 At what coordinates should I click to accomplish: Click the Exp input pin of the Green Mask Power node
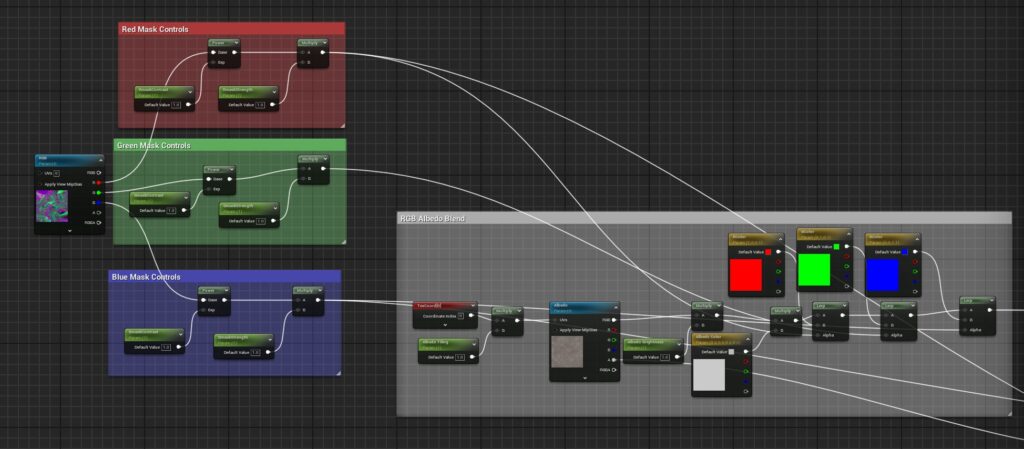209,189
